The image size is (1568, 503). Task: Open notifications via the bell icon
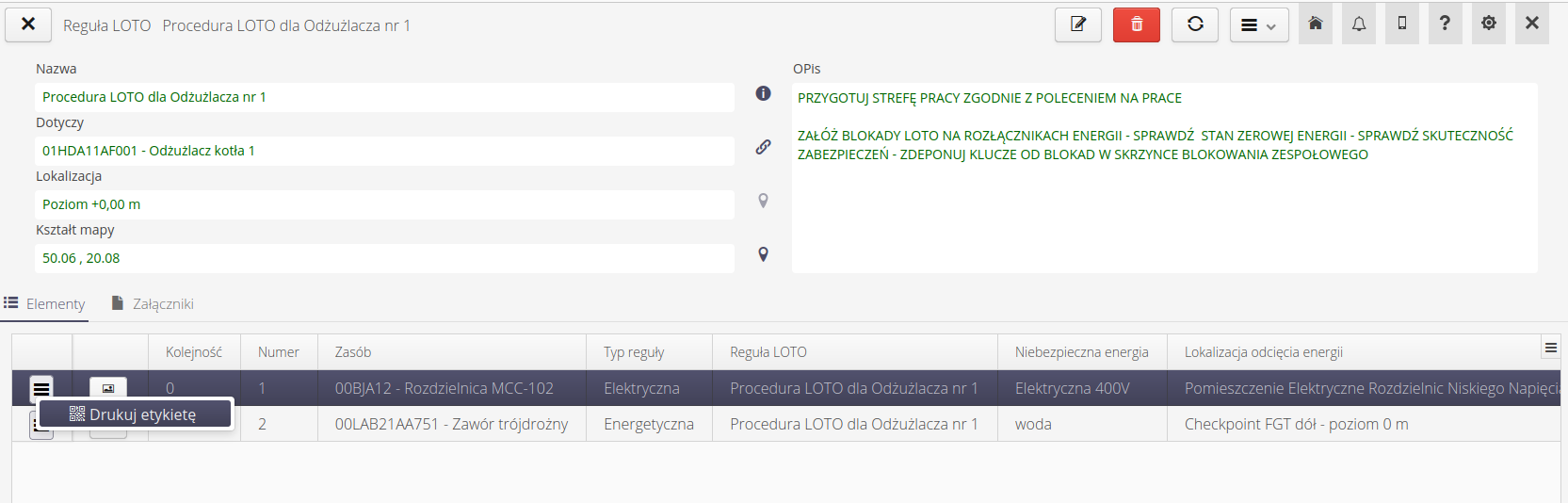(1359, 24)
